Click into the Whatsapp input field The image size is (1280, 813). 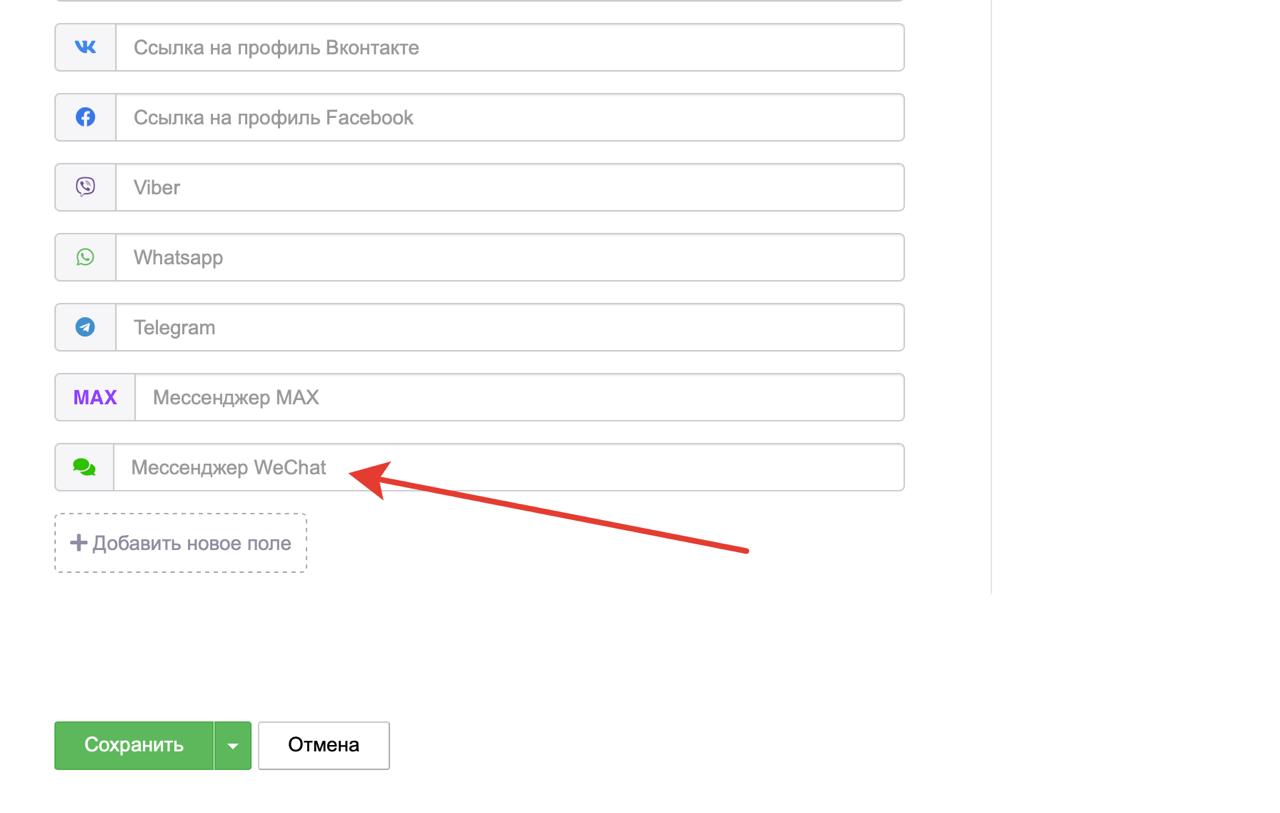510,257
